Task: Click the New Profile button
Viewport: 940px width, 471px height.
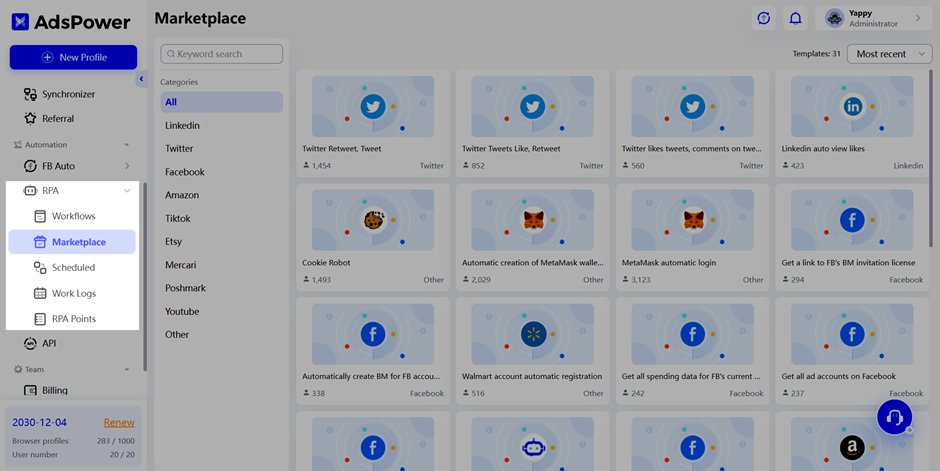Action: click(x=73, y=58)
